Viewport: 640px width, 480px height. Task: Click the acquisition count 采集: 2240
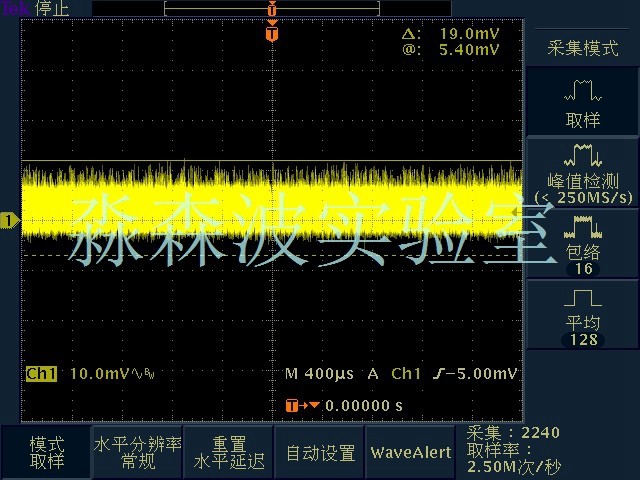(513, 432)
